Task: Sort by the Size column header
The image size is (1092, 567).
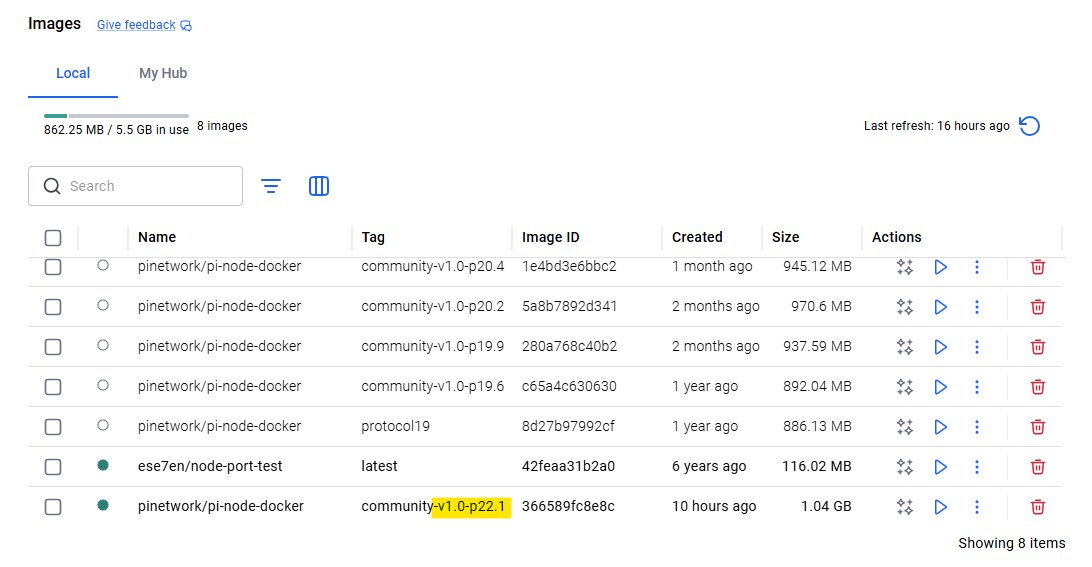Action: 786,238
